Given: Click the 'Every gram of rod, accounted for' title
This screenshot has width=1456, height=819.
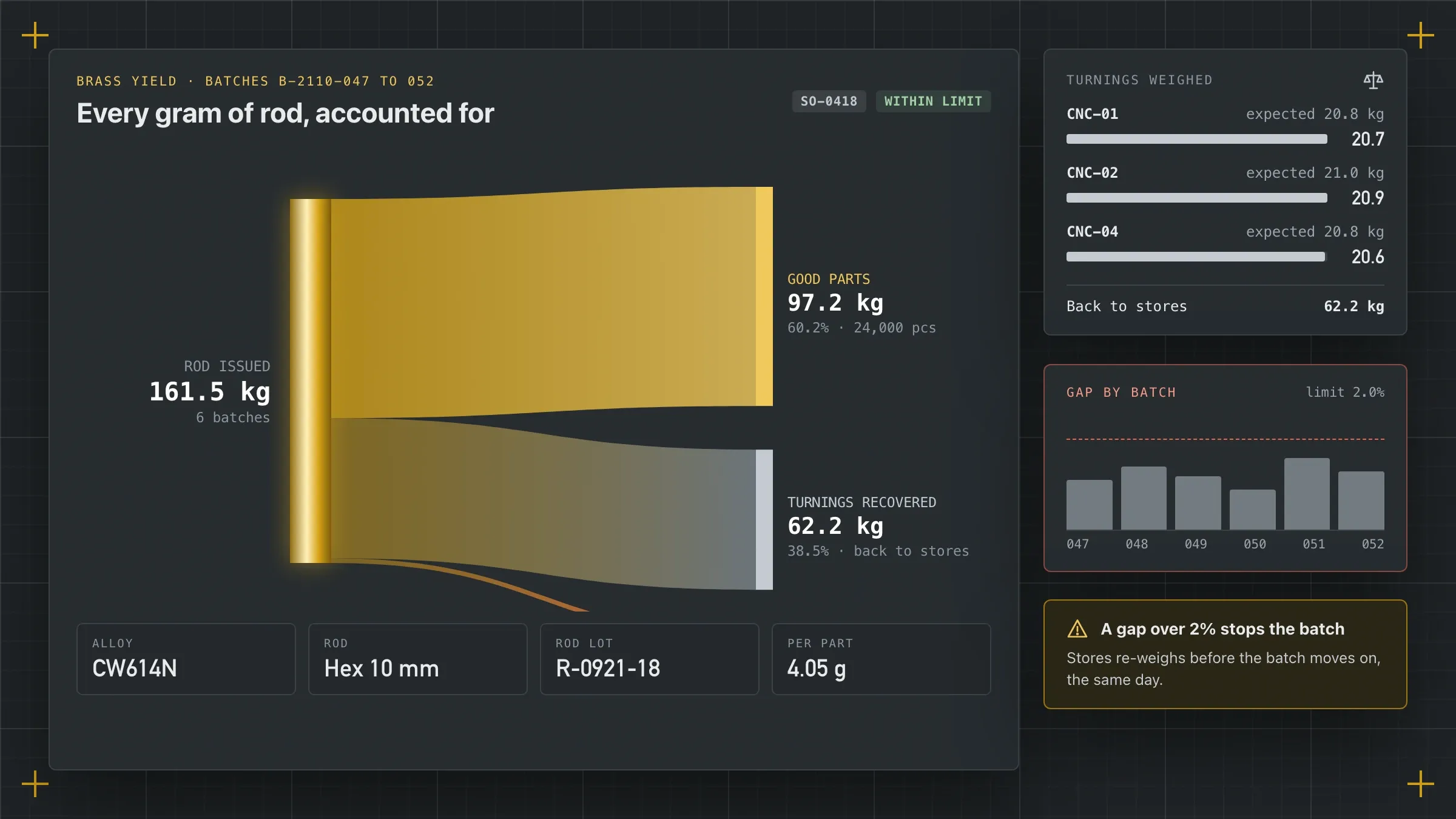Looking at the screenshot, I should pyautogui.click(x=285, y=113).
